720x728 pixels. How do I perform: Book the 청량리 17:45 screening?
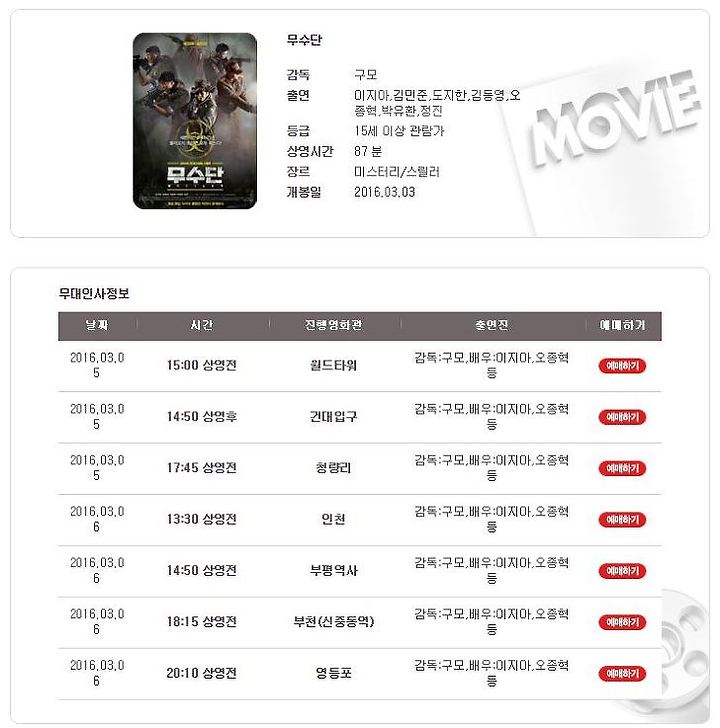[x=622, y=468]
